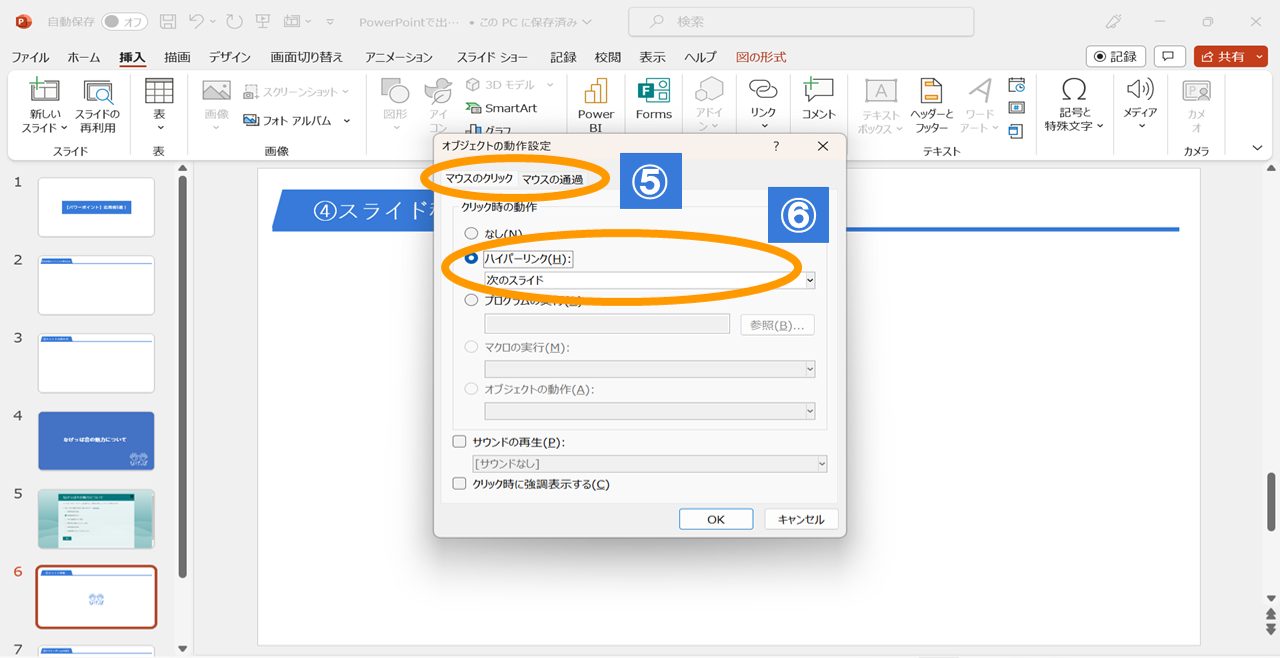Click the Header and Footer icon
This screenshot has height=658, width=1280.
[x=931, y=91]
